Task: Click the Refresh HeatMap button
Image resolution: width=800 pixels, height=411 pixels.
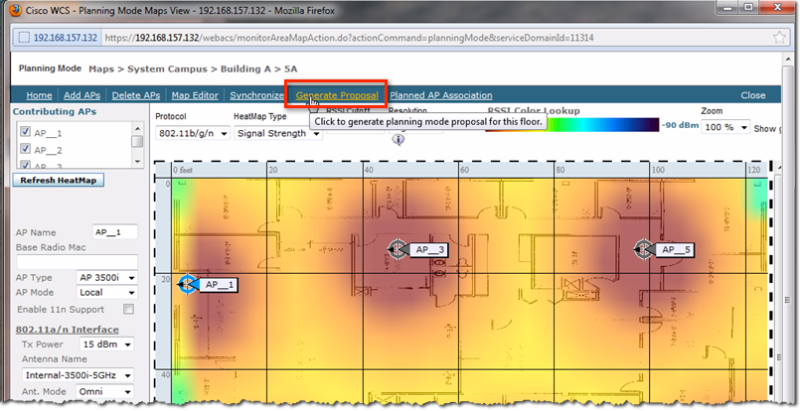Action: 58,180
